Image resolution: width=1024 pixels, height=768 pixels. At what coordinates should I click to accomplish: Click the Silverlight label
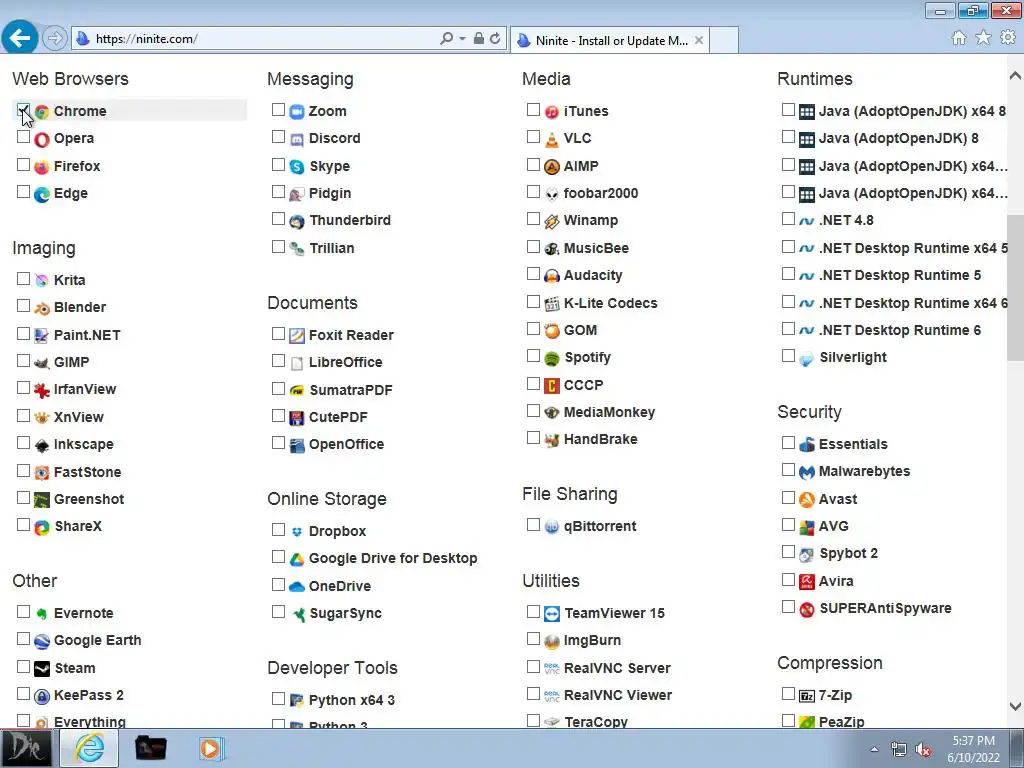click(853, 357)
